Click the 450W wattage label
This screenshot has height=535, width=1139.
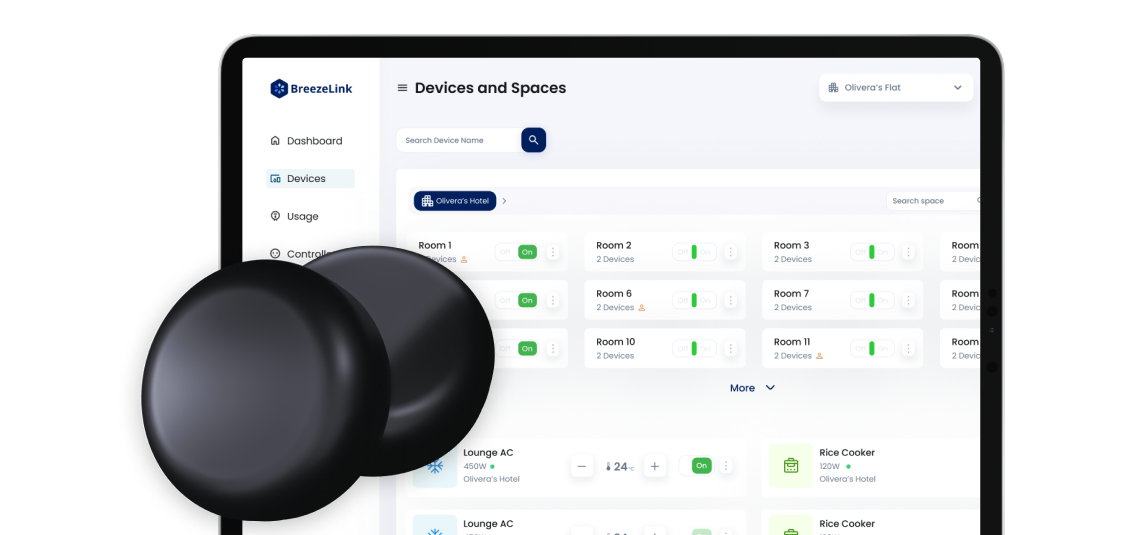(474, 466)
